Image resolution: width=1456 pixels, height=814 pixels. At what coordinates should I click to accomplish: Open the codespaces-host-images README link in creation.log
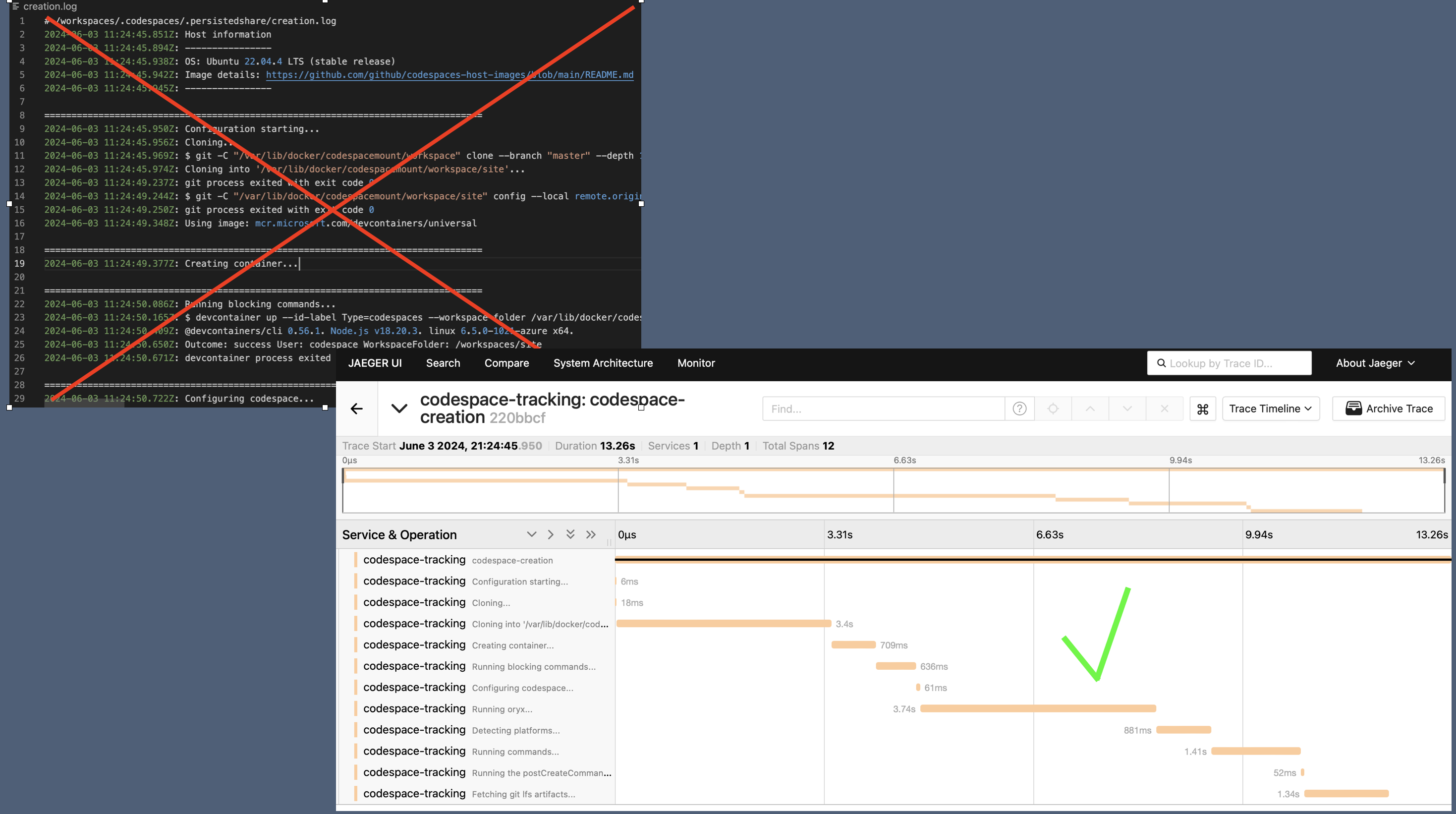click(449, 75)
